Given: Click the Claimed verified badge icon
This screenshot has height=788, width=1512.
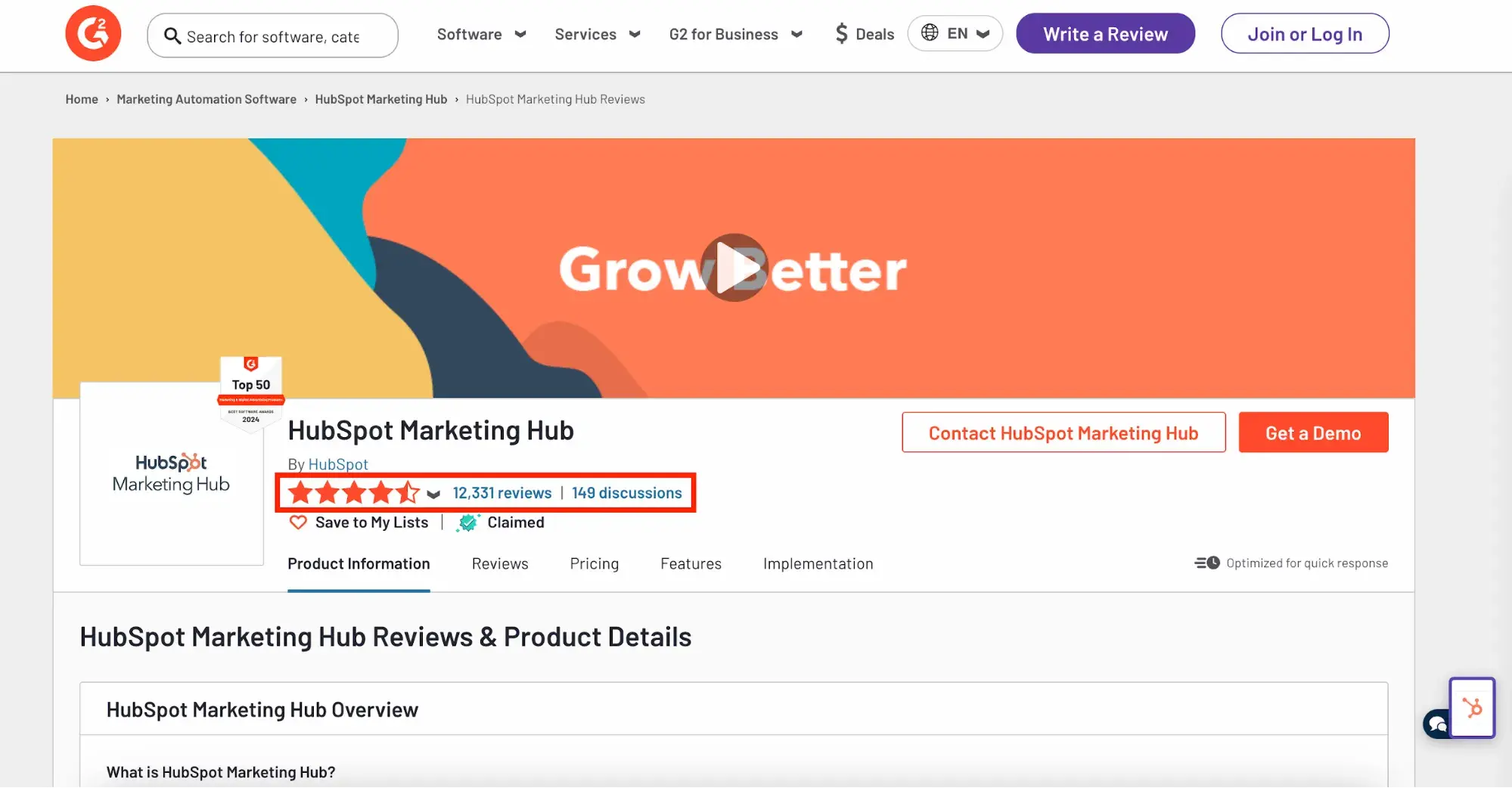Looking at the screenshot, I should tap(468, 523).
